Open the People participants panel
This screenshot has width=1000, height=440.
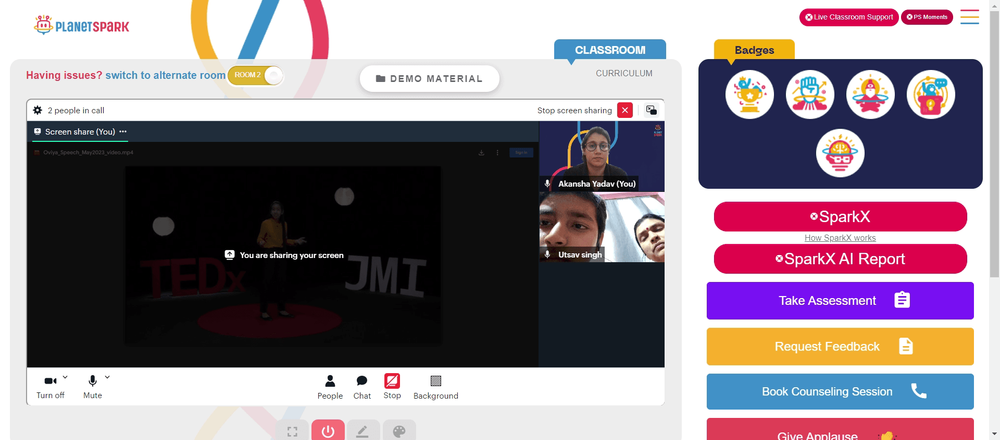pos(330,387)
